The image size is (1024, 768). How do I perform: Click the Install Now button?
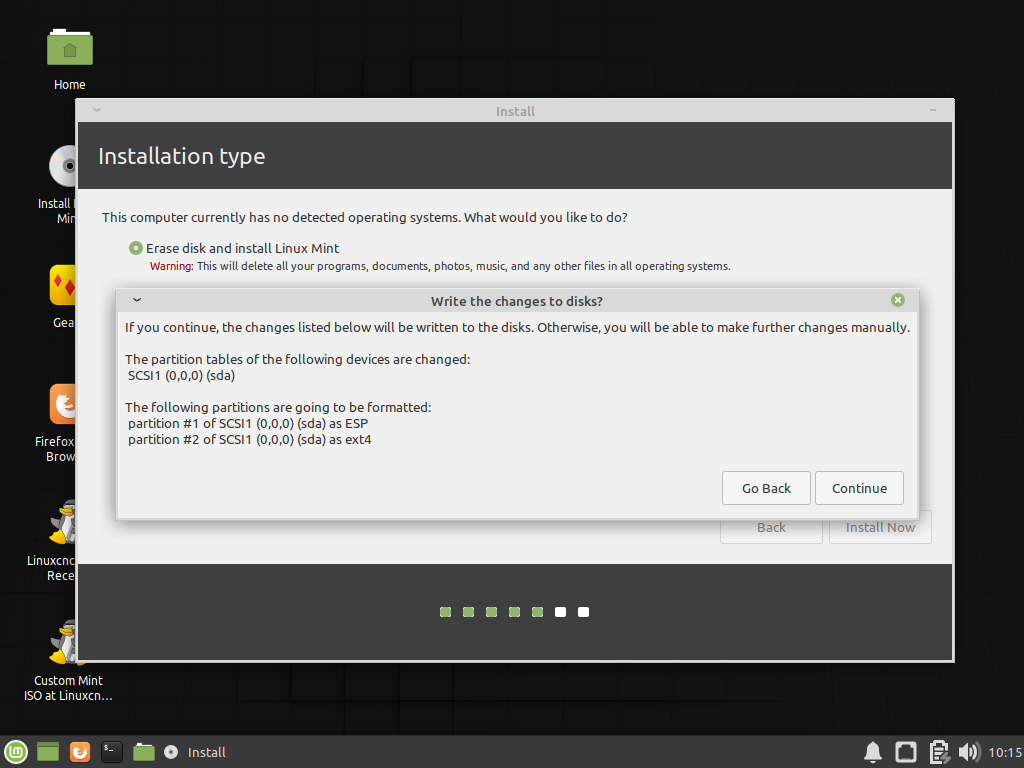(x=880, y=528)
